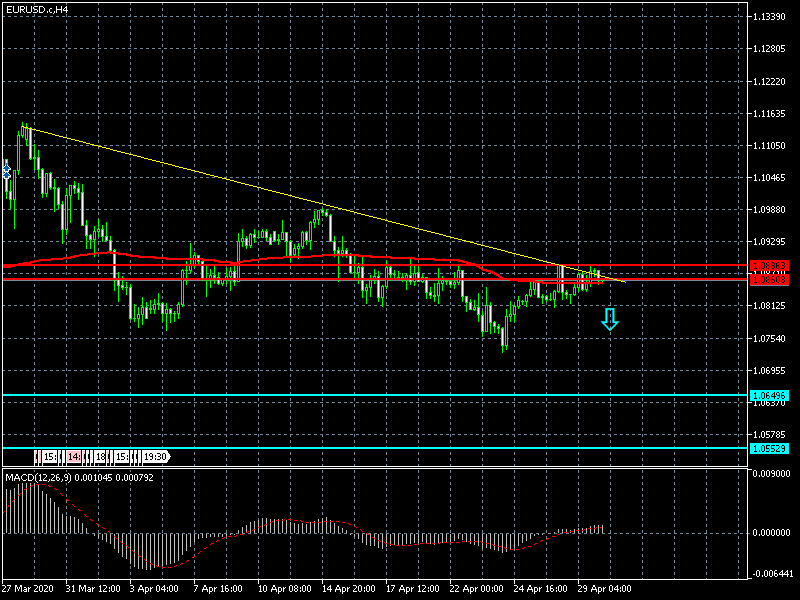Click the red 1.08608 price label
Image resolution: width=800 pixels, height=600 pixels.
(x=773, y=280)
